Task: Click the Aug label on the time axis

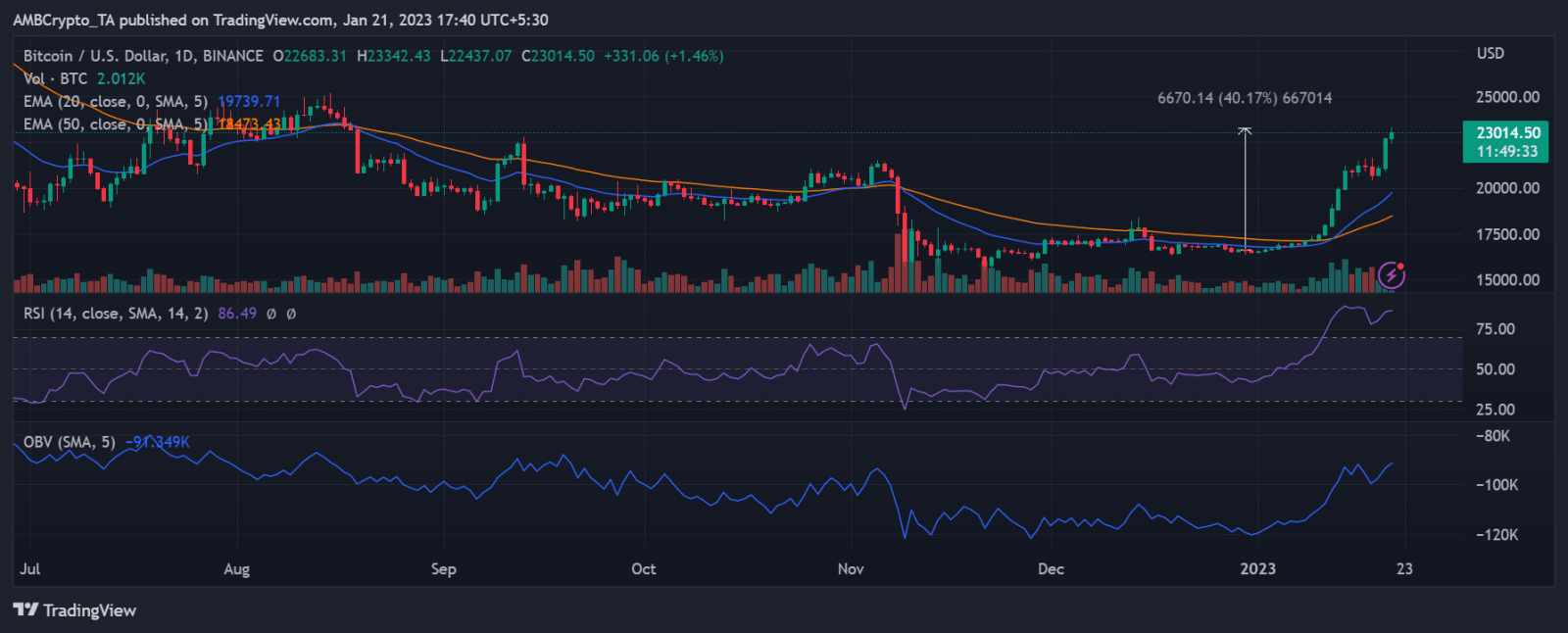Action: tap(237, 569)
